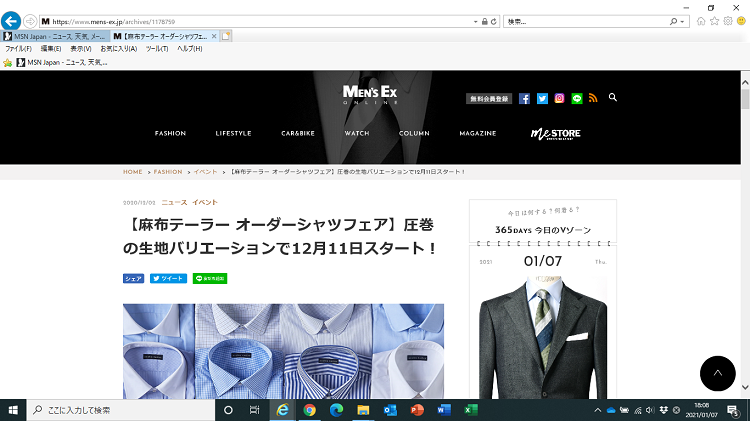Expand the search provider dropdown arrow
The image size is (750, 421).
pos(683,22)
